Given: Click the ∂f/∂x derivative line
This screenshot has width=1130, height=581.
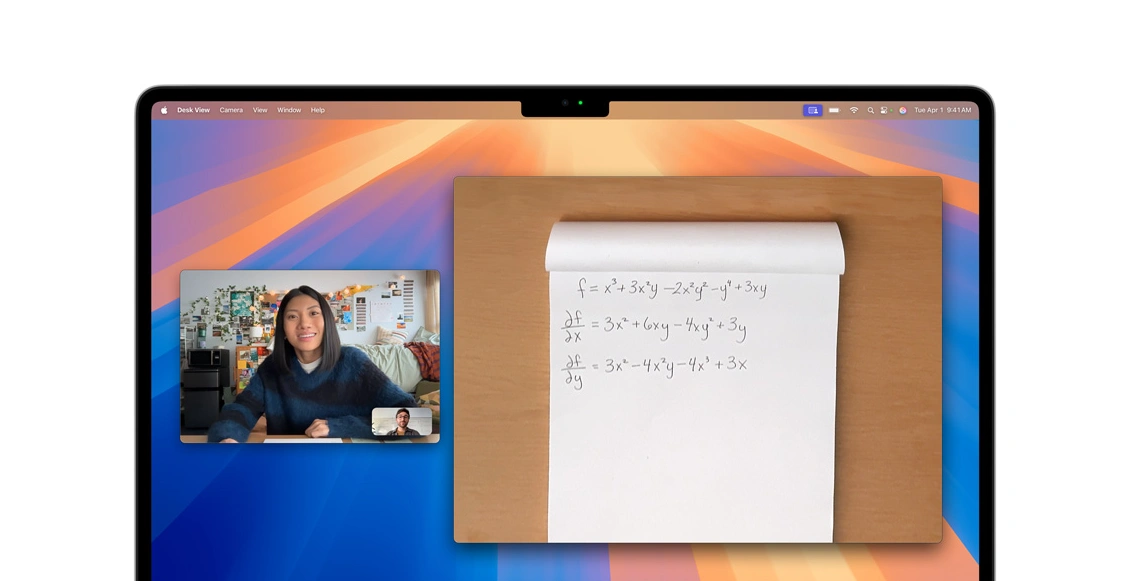Looking at the screenshot, I should click(x=654, y=325).
